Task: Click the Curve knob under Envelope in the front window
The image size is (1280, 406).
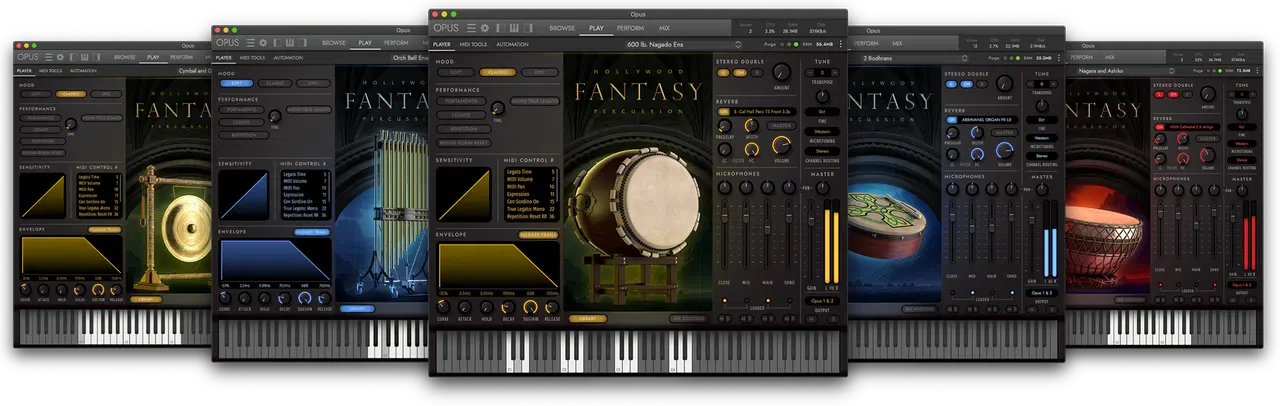Action: click(444, 305)
